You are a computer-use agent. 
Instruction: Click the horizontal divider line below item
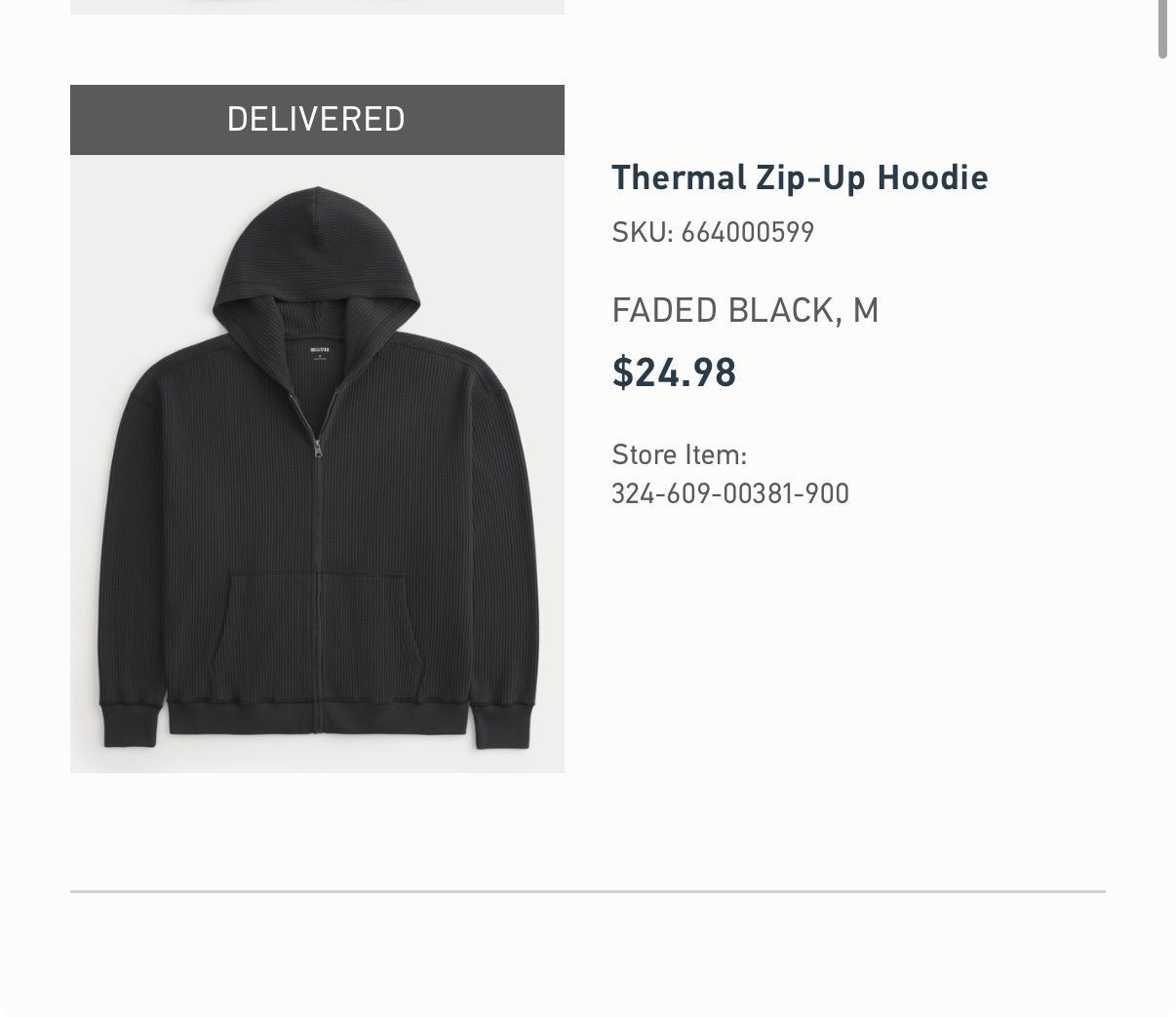[588, 891]
